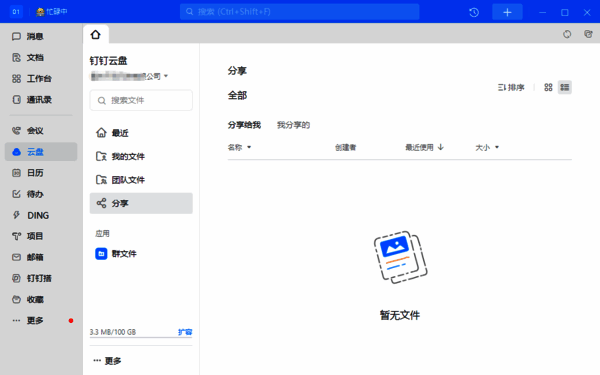Open To-do (待办) in the sidebar
Viewport: 600px width, 375px height.
tap(28, 194)
